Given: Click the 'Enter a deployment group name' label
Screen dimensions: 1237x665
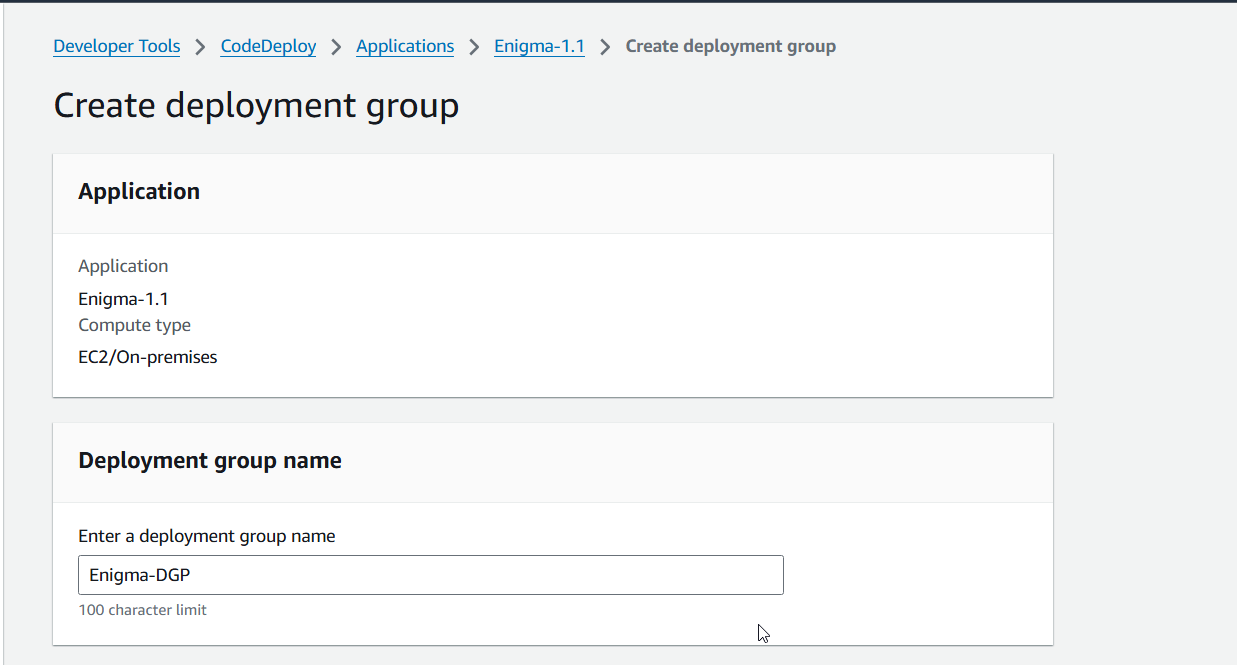Looking at the screenshot, I should [207, 536].
